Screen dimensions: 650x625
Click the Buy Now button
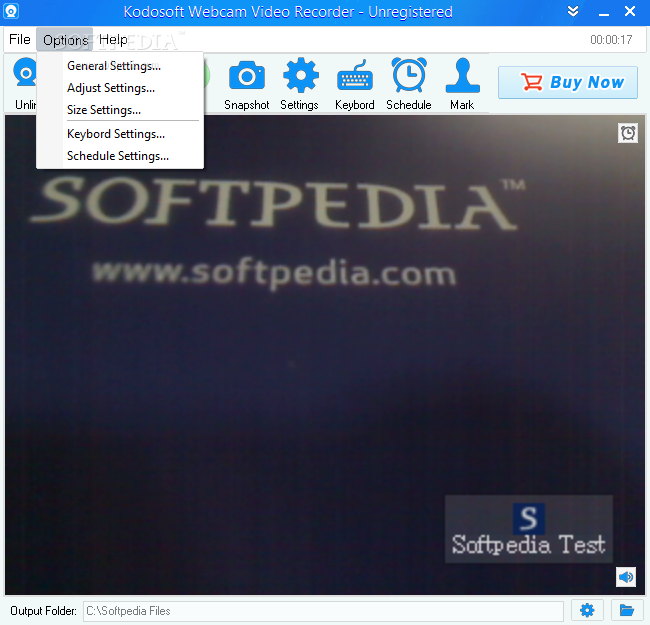pyautogui.click(x=568, y=82)
